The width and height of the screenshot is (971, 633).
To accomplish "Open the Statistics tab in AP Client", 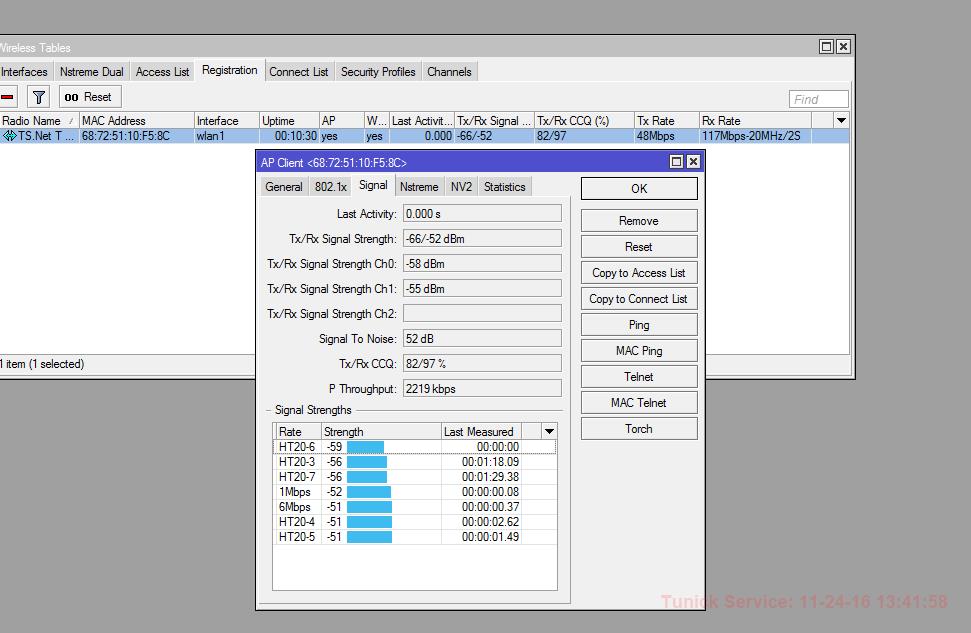I will coord(505,186).
